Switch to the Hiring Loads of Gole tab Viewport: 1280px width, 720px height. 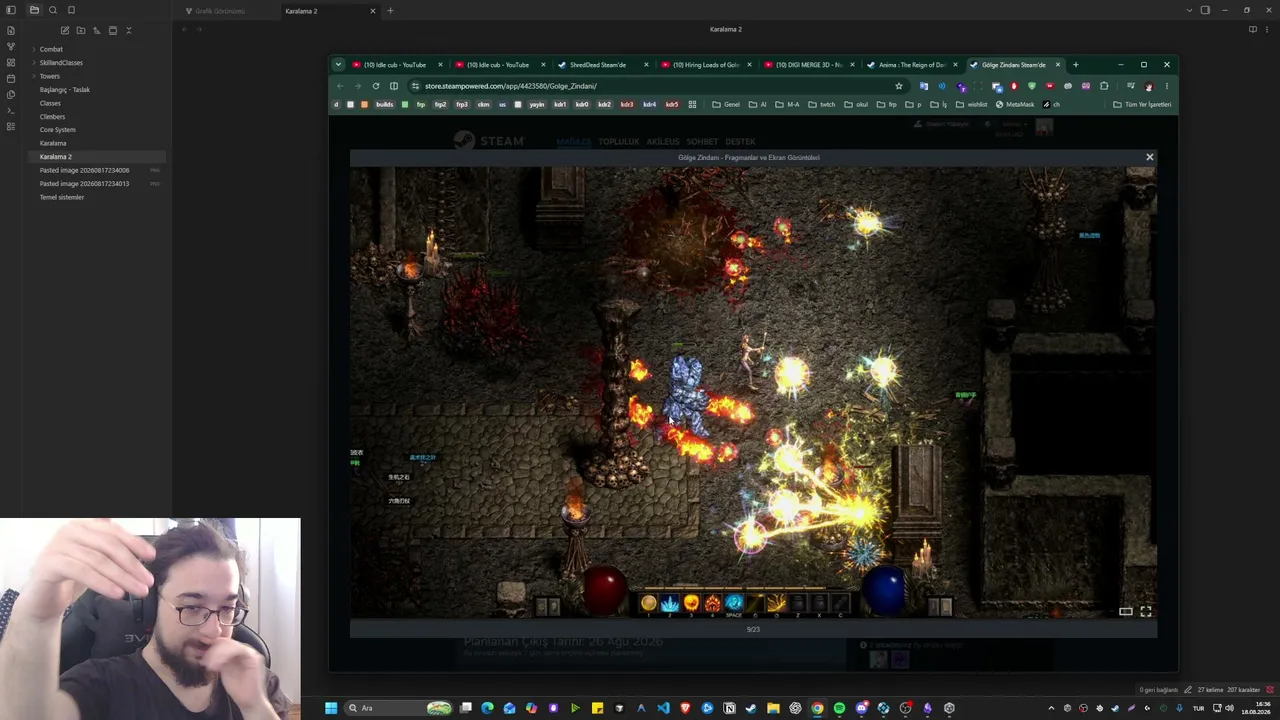704,65
